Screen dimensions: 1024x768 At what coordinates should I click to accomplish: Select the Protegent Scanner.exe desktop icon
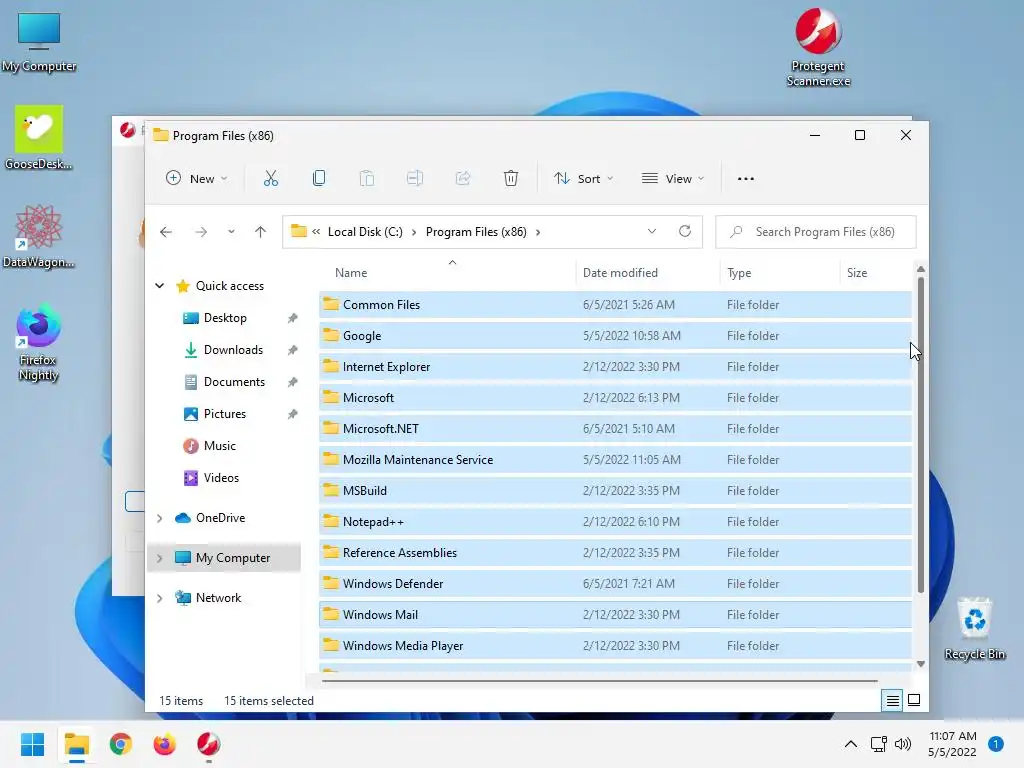point(818,48)
